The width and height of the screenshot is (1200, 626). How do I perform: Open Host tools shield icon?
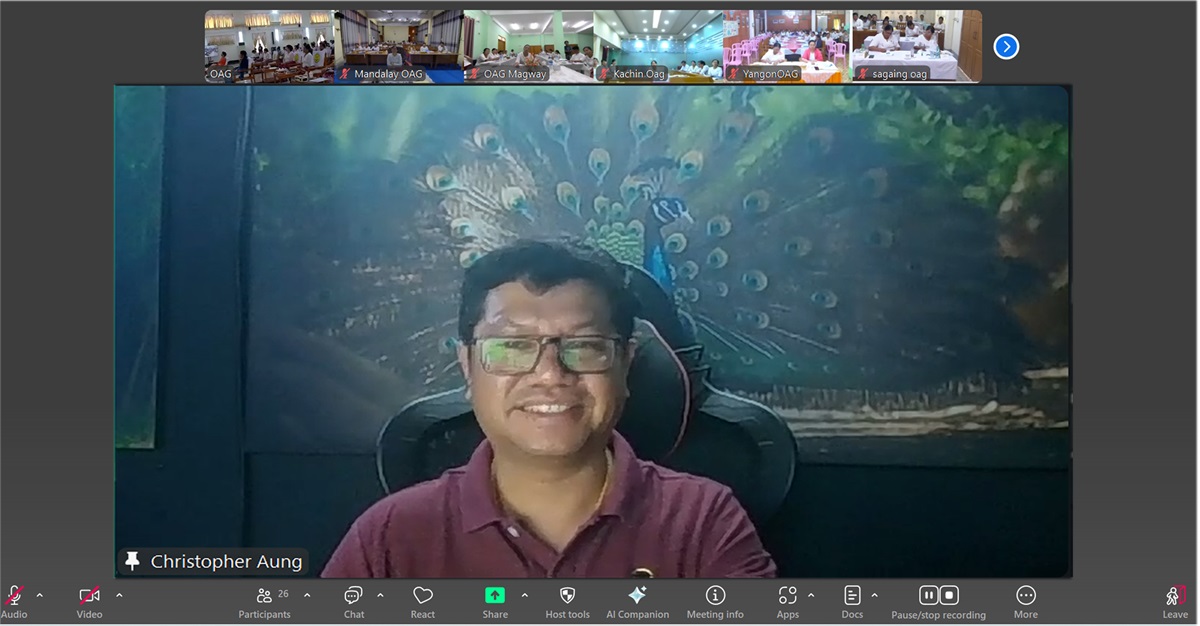point(567,597)
